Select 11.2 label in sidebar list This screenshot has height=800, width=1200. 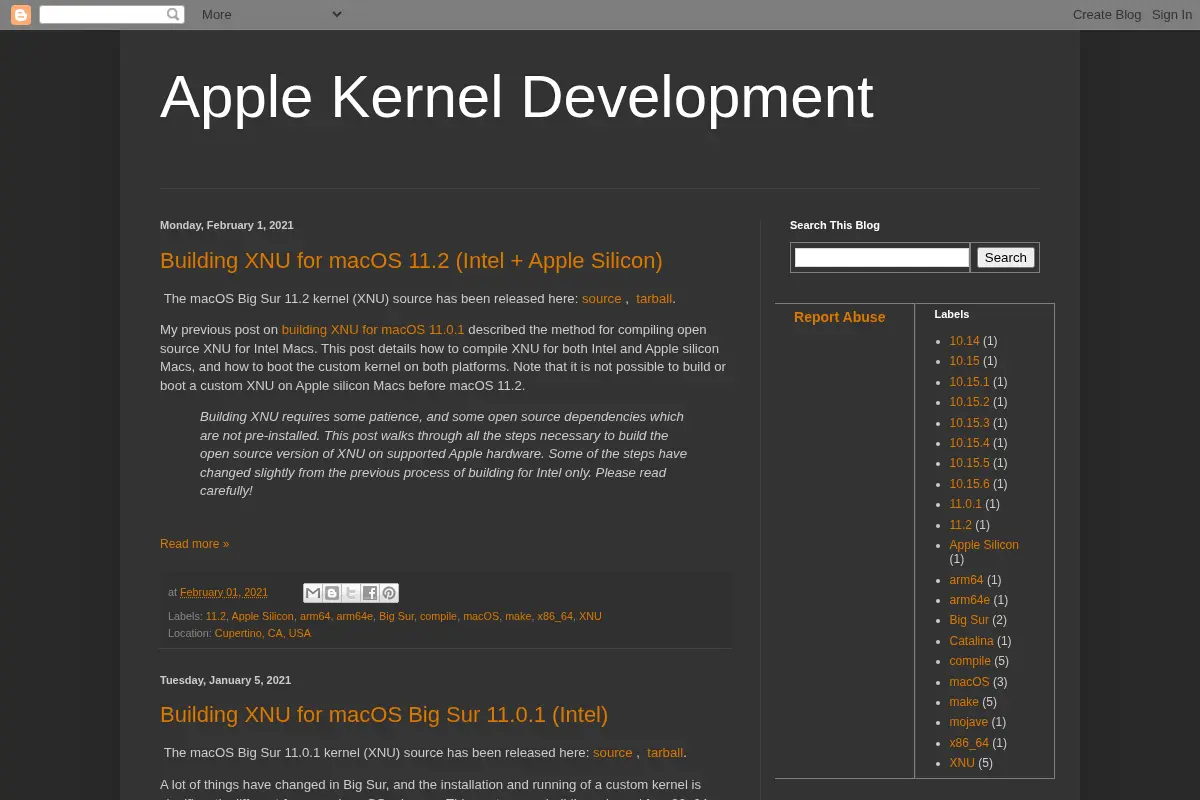[960, 525]
